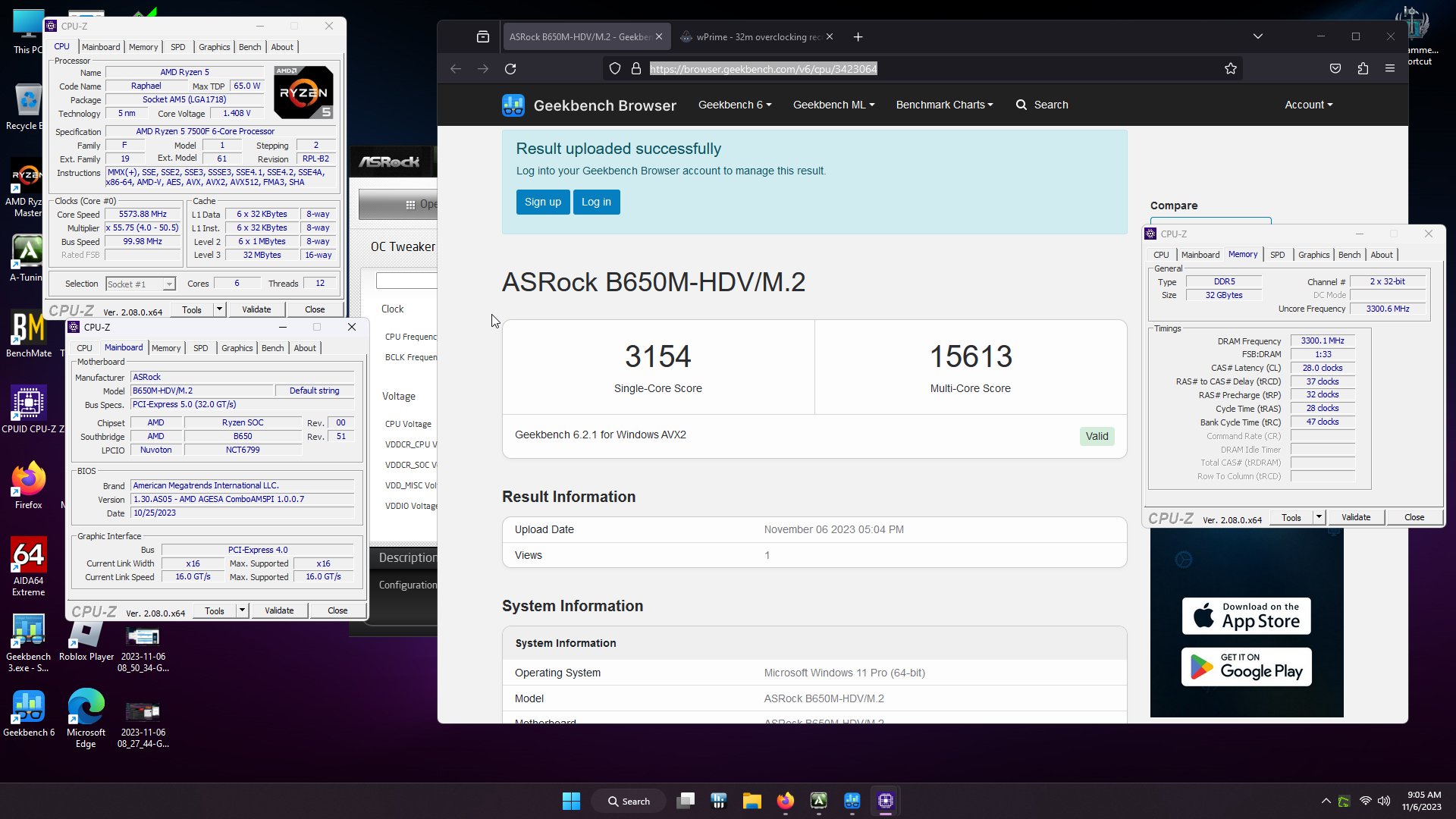Screen dimensions: 1456x819
Task: Click the browser URL address field
Action: [921, 69]
